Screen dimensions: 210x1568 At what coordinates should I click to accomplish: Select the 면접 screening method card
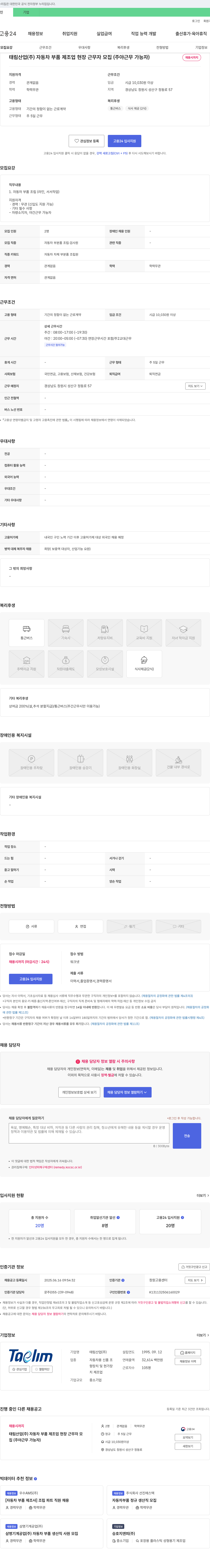click(80, 926)
